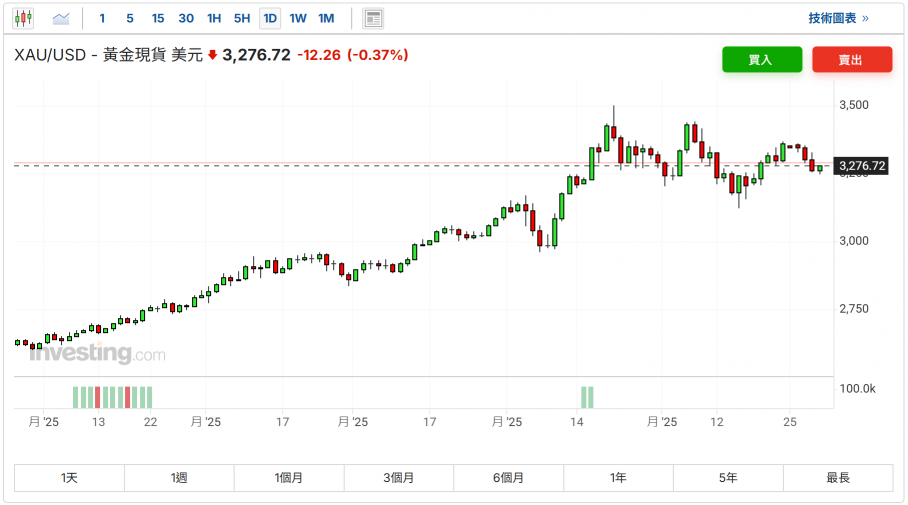Select the 5年 range tab
Screen dimensions: 908x505
click(728, 478)
